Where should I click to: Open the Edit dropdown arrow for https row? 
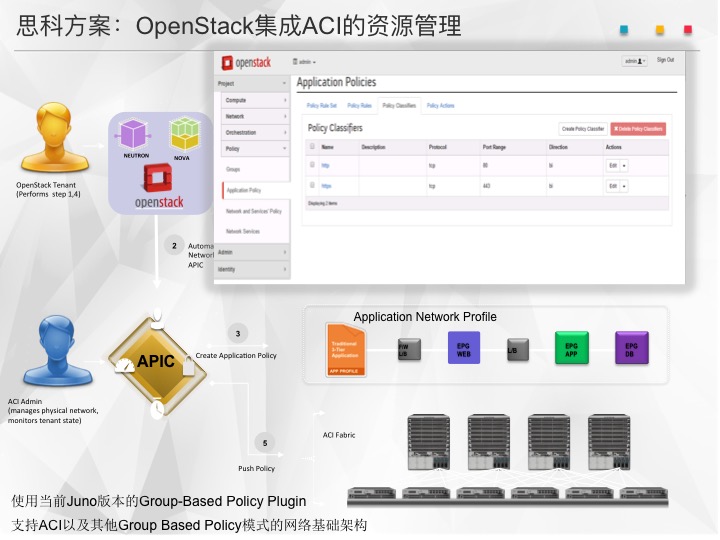[x=624, y=186]
